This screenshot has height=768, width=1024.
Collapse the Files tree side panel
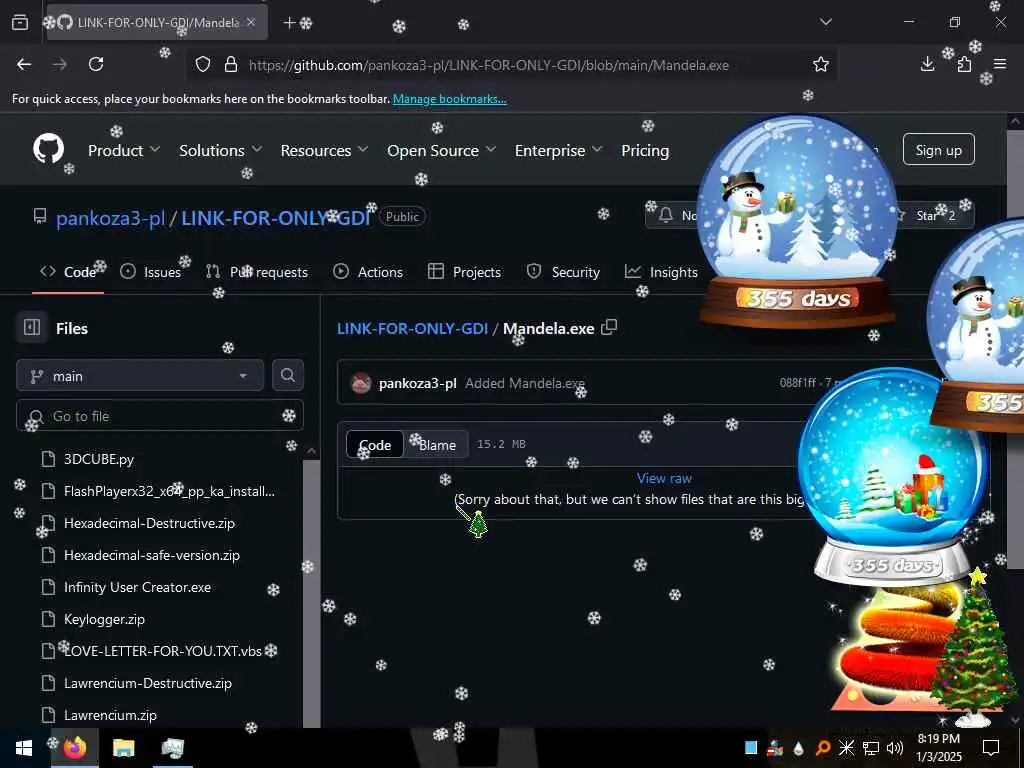(32, 327)
